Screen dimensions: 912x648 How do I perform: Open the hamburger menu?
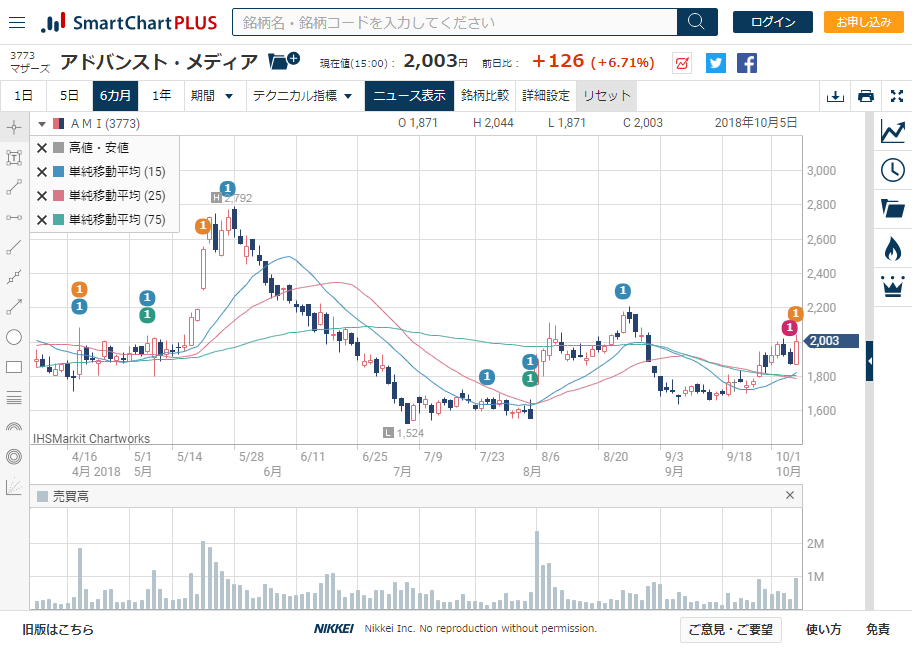(17, 23)
